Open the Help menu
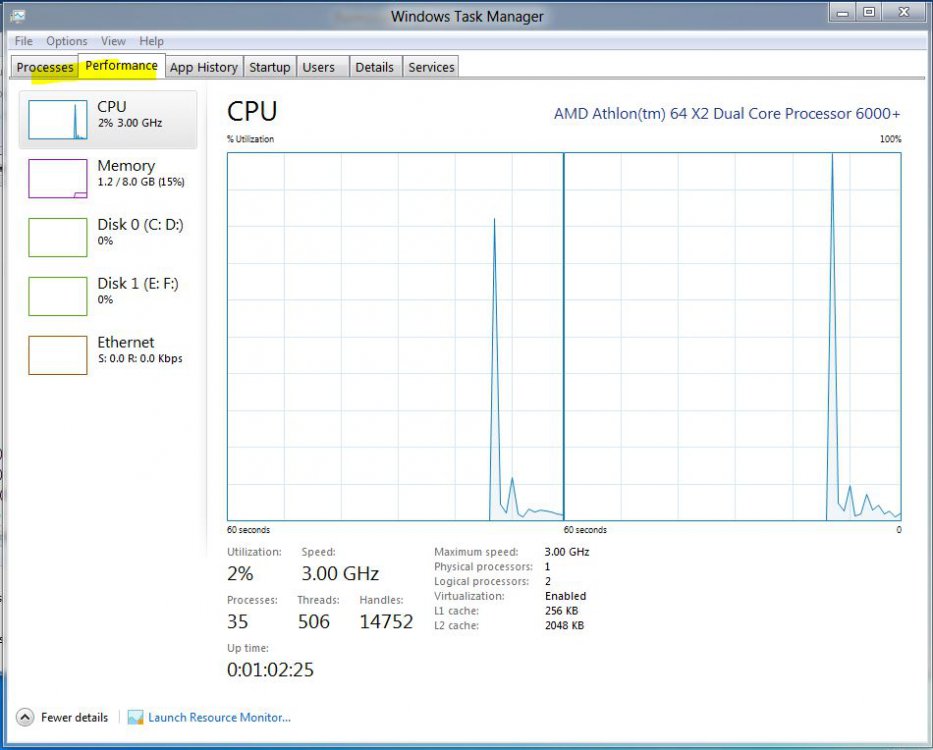This screenshot has height=750, width=933. pyautogui.click(x=152, y=41)
